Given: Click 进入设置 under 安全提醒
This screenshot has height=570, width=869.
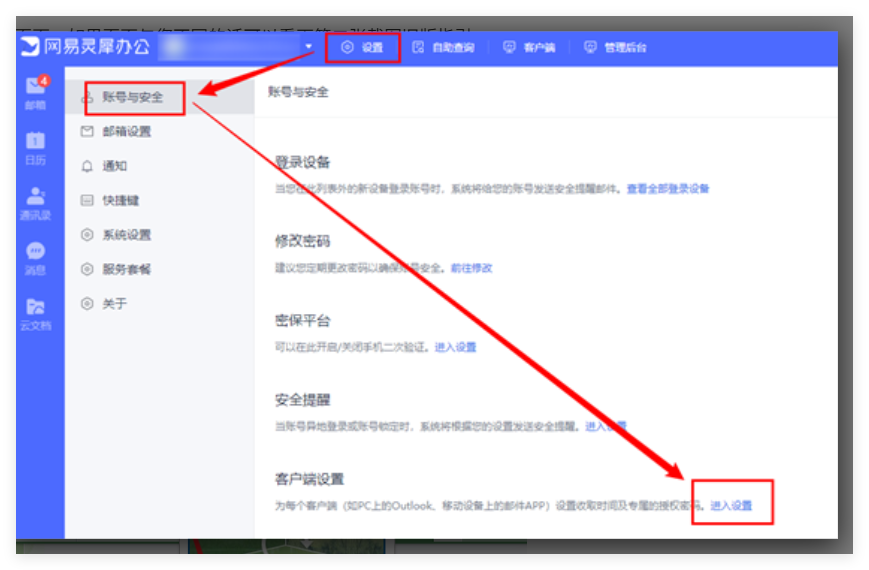Looking at the screenshot, I should [606, 426].
